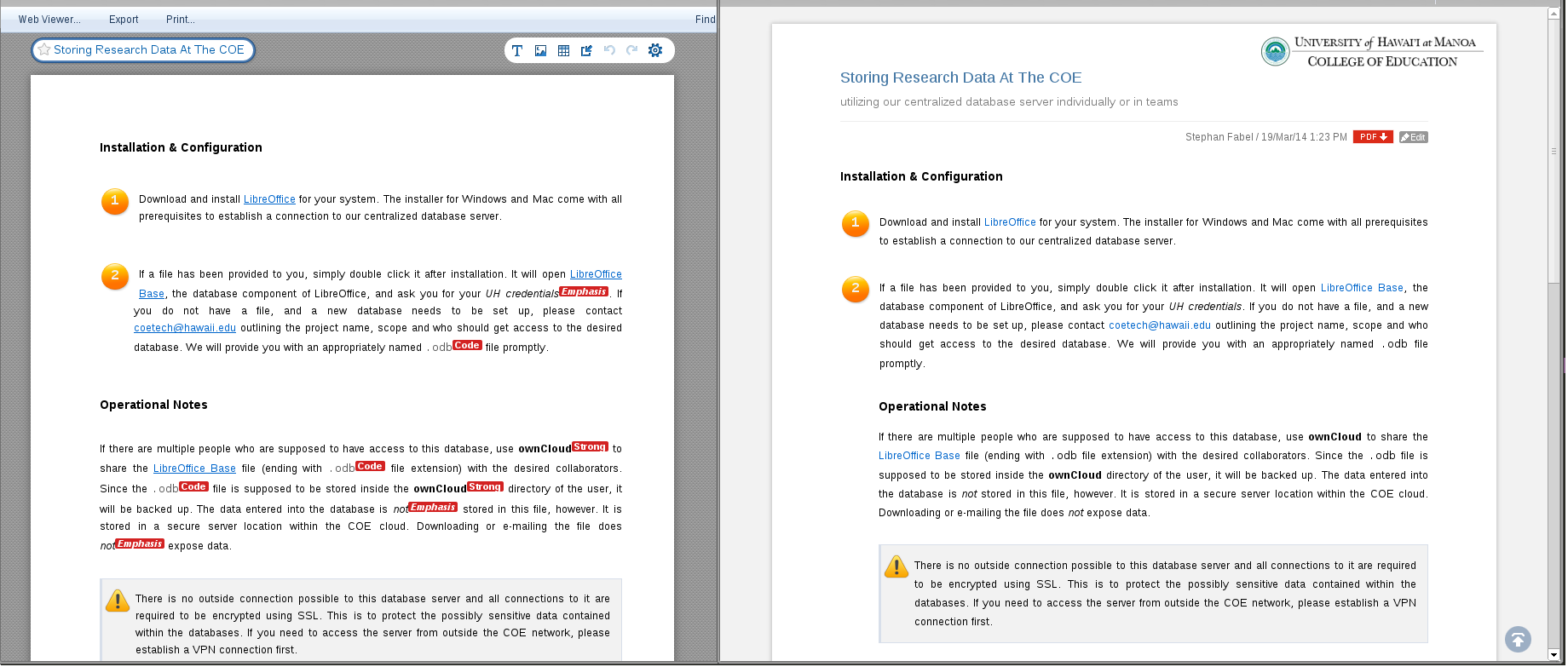Click the 'Installation & Configuration' heading in the editor

click(x=181, y=147)
